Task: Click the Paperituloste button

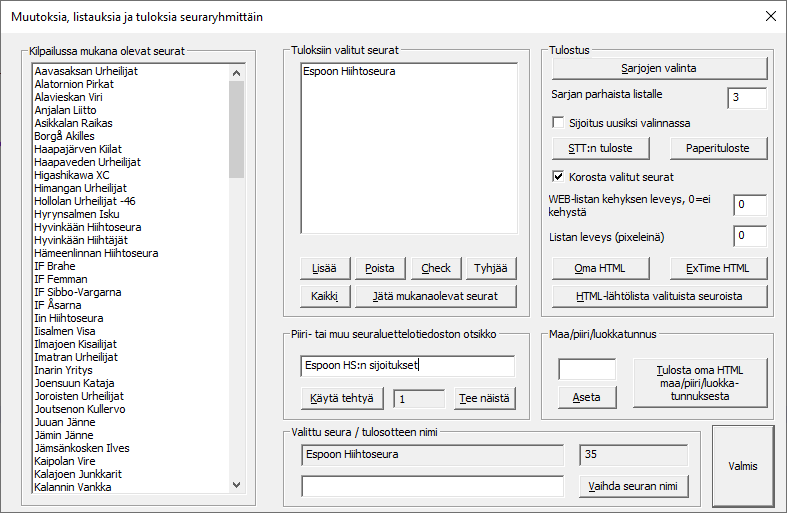Action: (711, 148)
